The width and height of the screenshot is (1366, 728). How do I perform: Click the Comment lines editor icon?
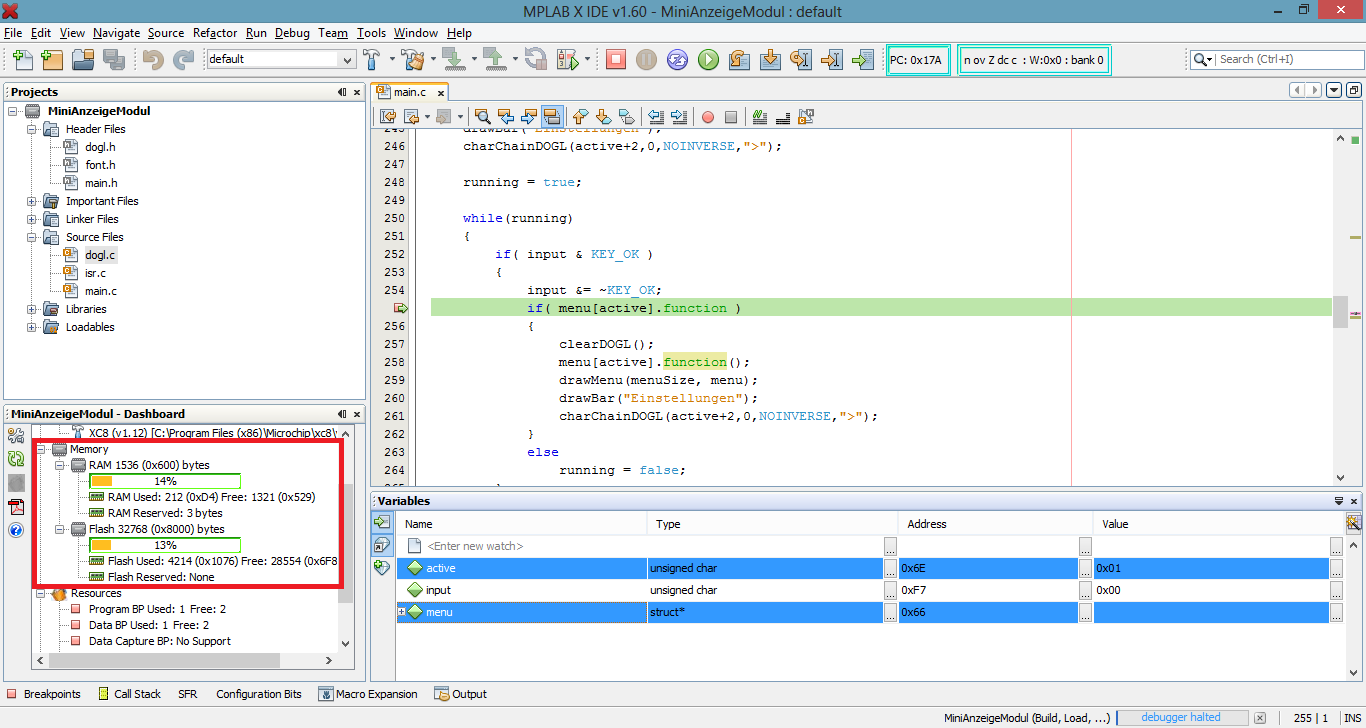[760, 117]
